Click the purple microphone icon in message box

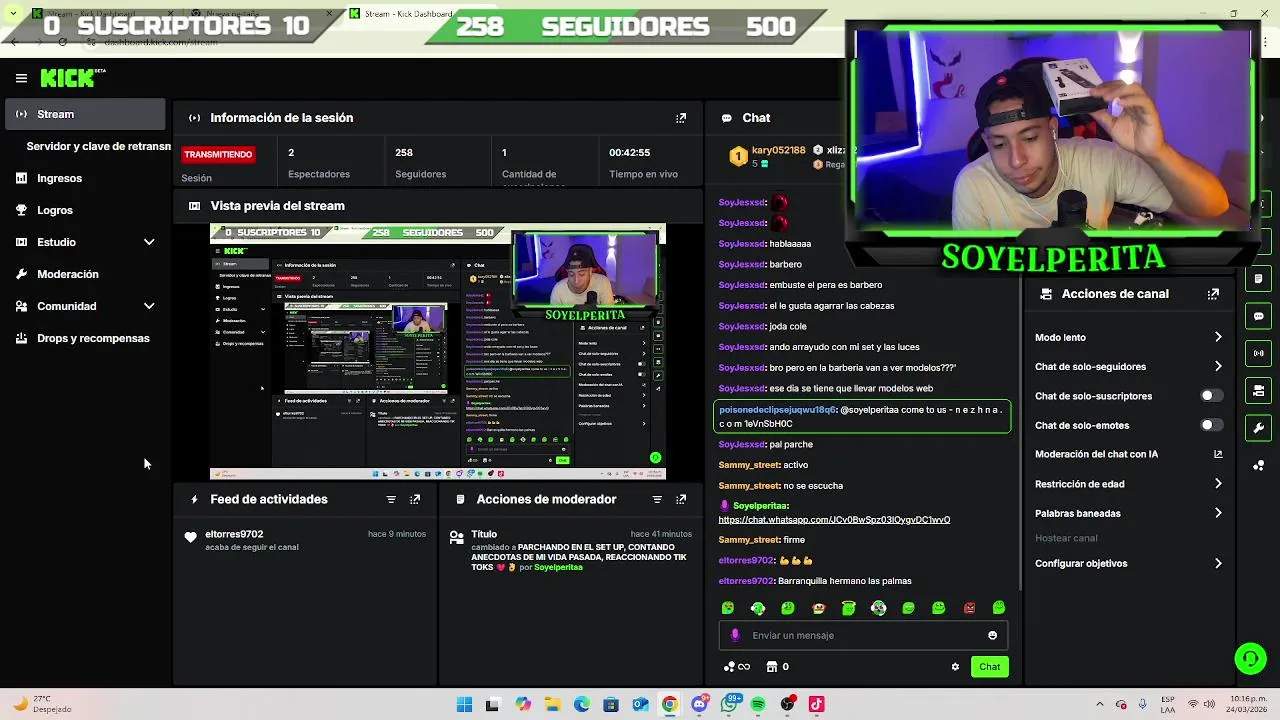click(735, 635)
